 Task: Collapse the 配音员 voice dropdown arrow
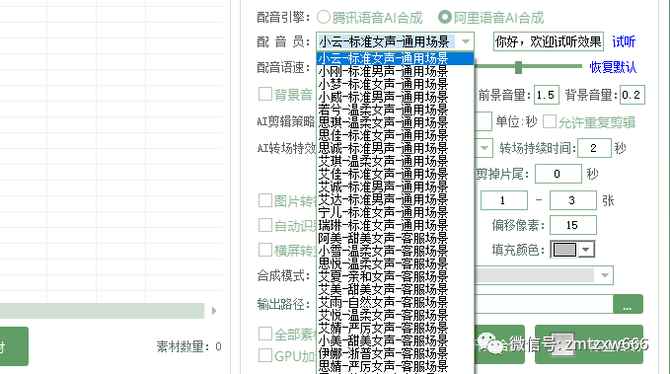click(466, 41)
